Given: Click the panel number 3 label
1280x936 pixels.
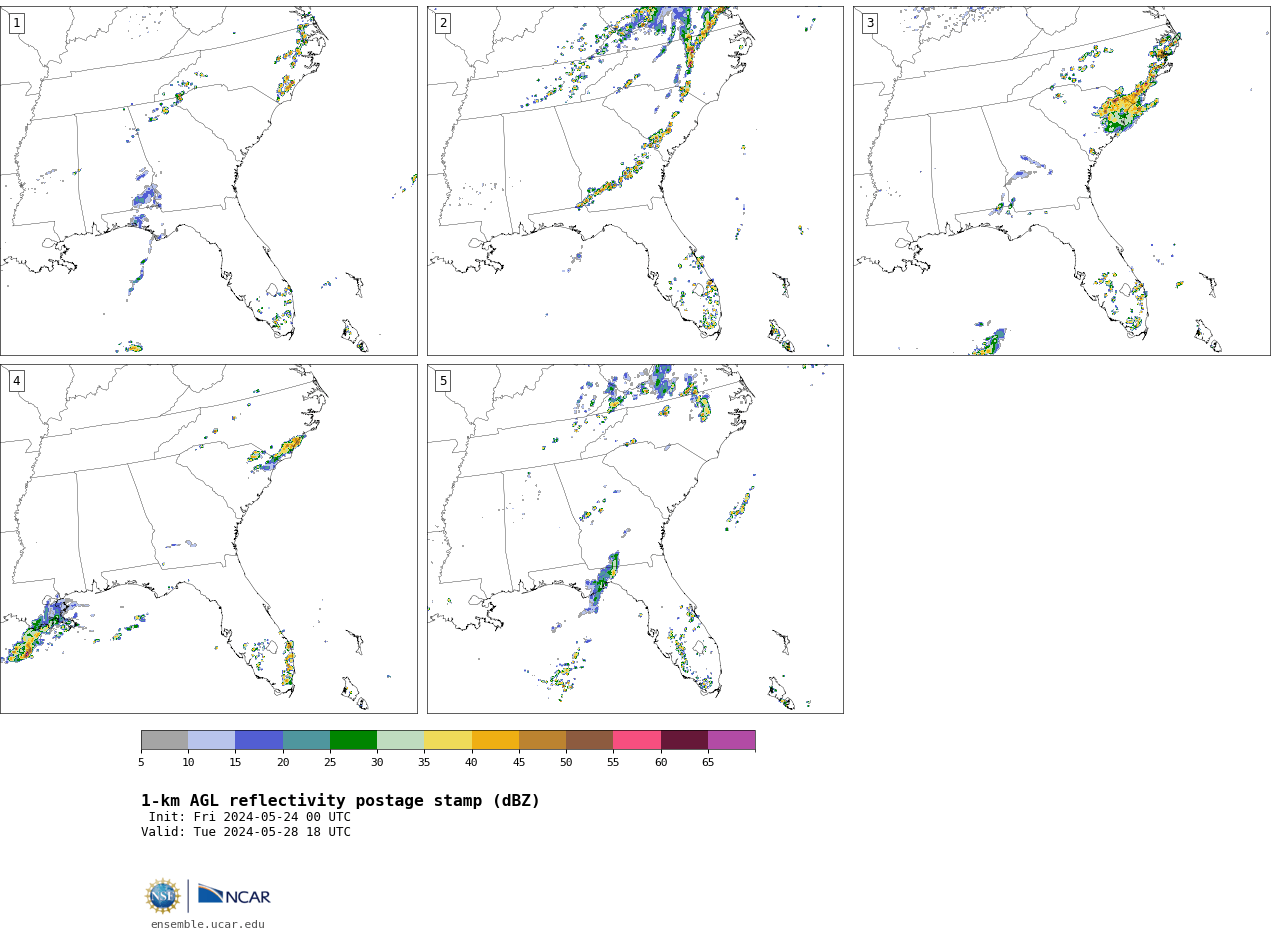Looking at the screenshot, I should [x=869, y=23].
